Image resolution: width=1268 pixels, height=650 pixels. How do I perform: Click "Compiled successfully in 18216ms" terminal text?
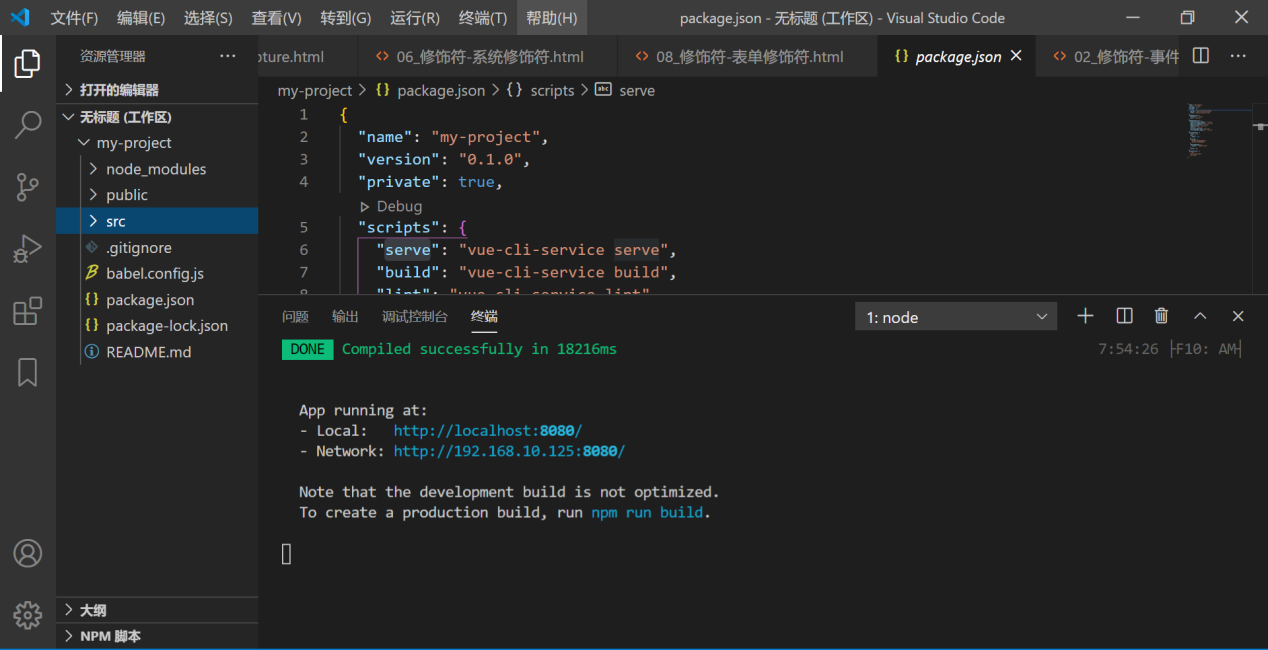[x=479, y=349]
